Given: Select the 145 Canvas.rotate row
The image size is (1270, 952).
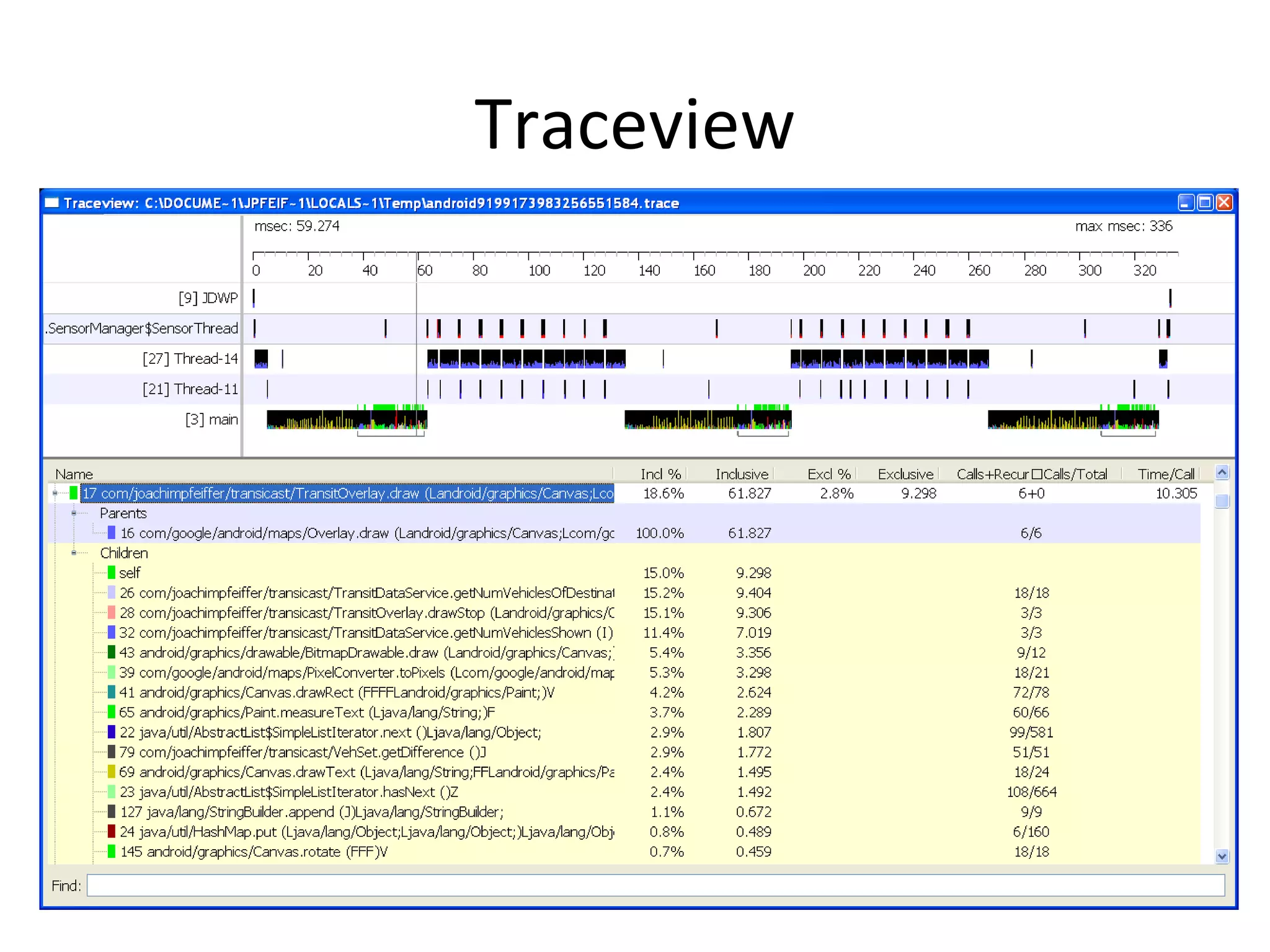Looking at the screenshot, I should (x=624, y=852).
